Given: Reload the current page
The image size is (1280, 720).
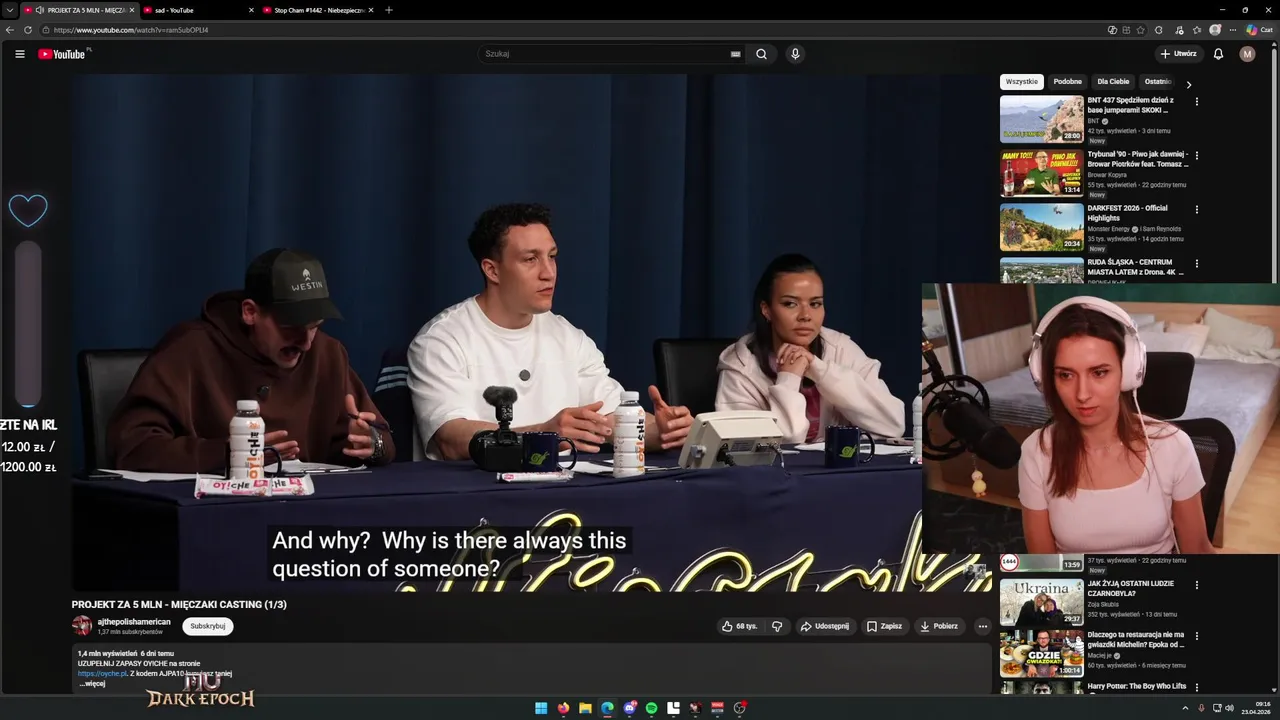Looking at the screenshot, I should pyautogui.click(x=28, y=30).
